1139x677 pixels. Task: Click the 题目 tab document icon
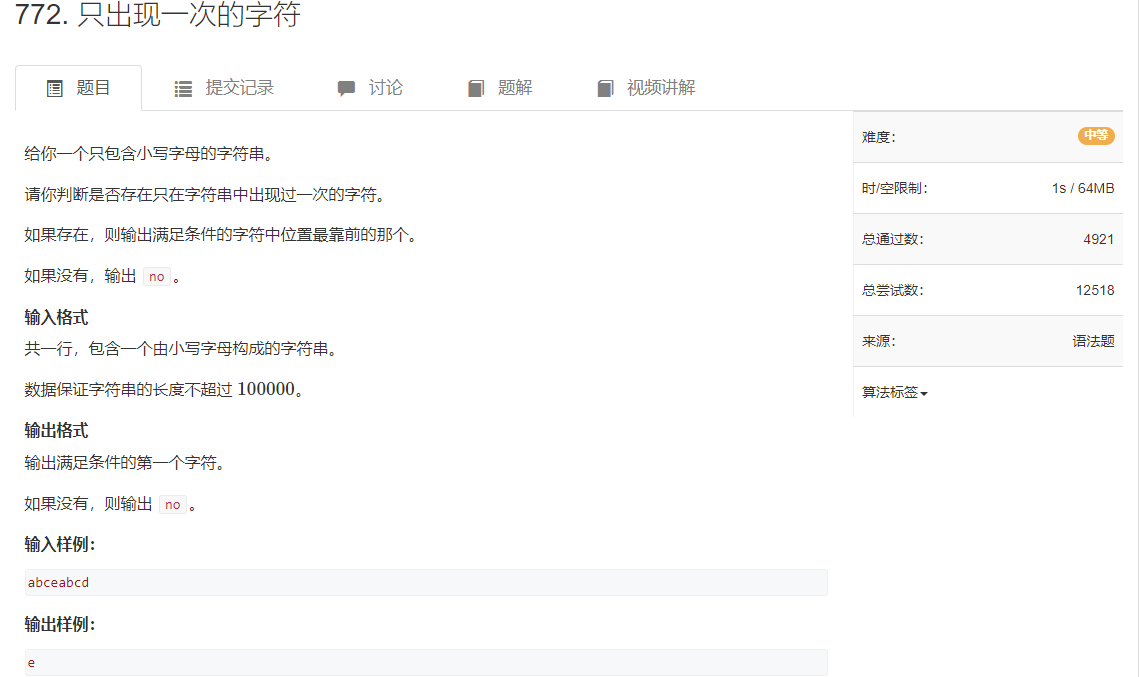tap(54, 89)
